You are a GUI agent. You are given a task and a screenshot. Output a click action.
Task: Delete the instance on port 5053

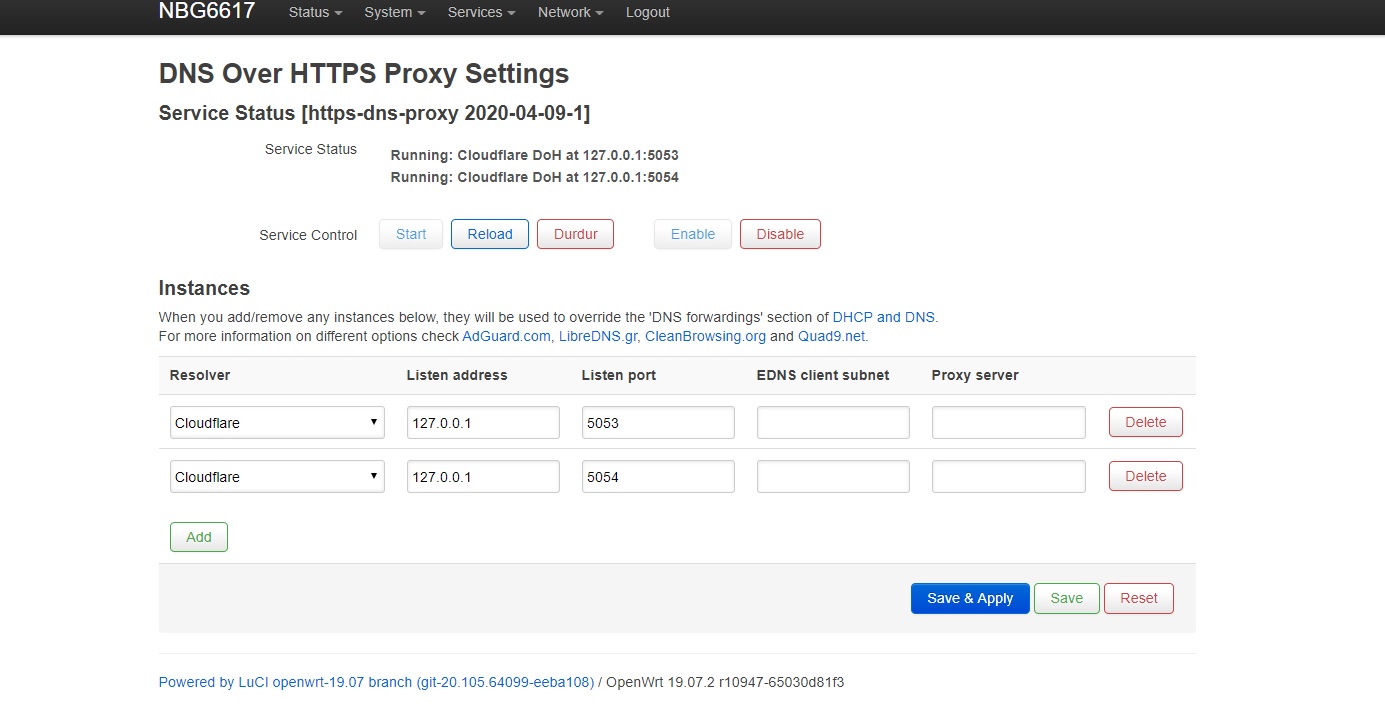1146,422
